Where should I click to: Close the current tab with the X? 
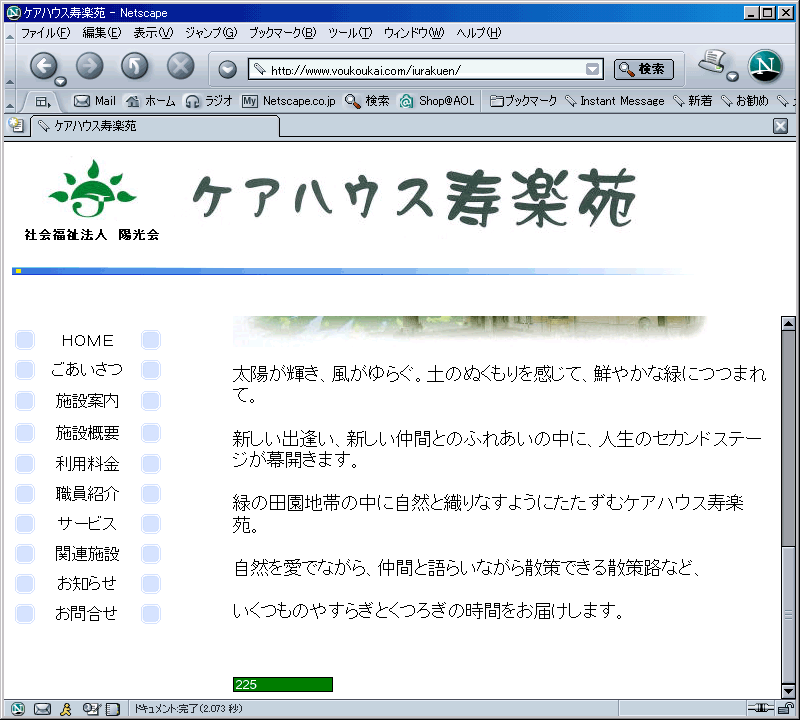780,126
